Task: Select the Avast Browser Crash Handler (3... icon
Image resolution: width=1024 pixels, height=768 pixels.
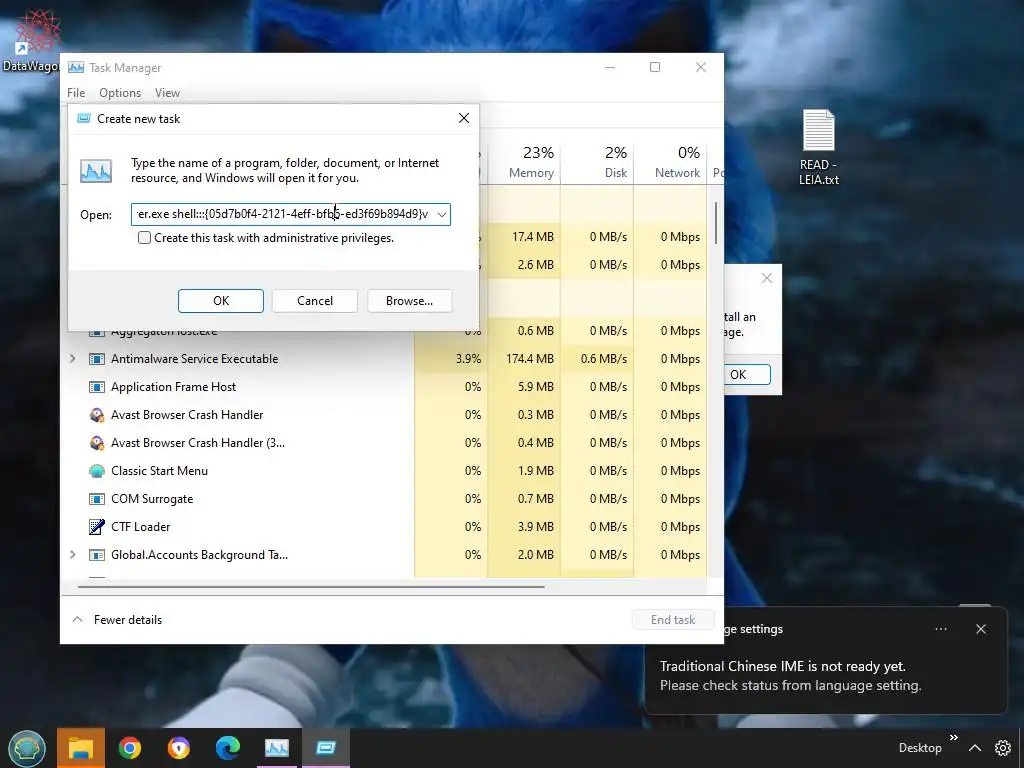Action: (97, 443)
